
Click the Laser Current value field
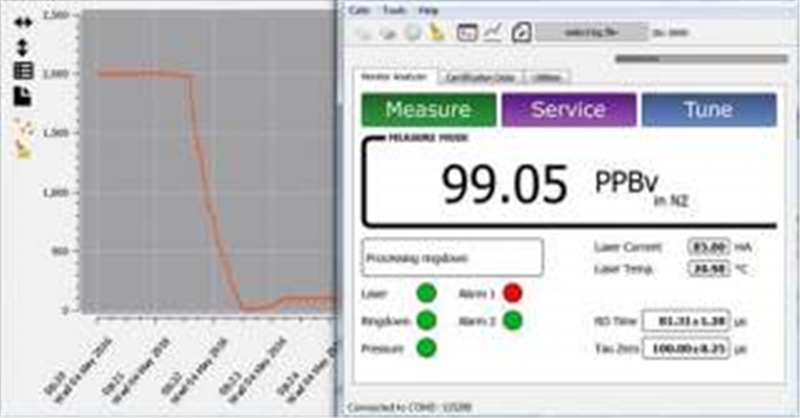coord(709,248)
